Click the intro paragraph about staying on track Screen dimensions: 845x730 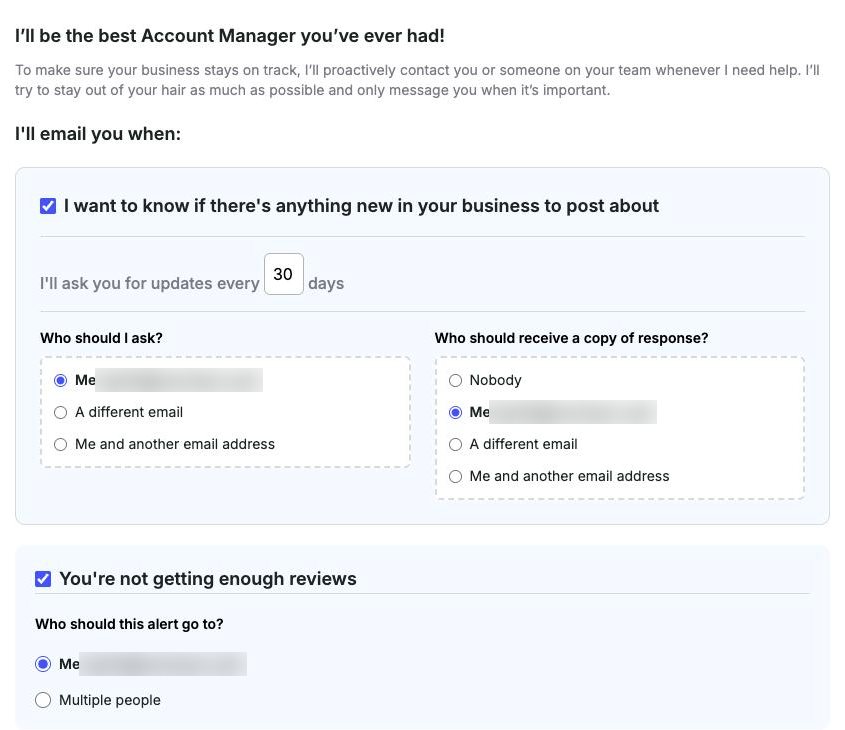point(417,80)
